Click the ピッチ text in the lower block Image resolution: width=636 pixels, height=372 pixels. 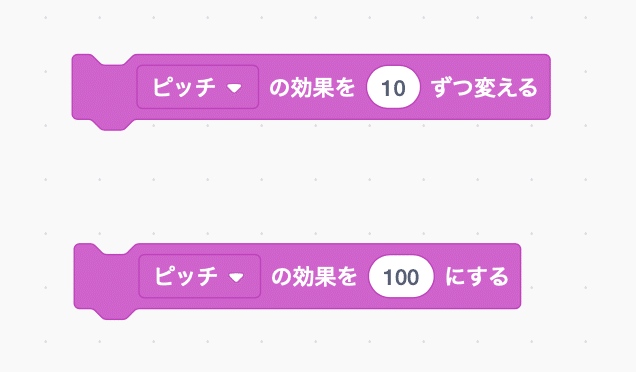coord(186,277)
